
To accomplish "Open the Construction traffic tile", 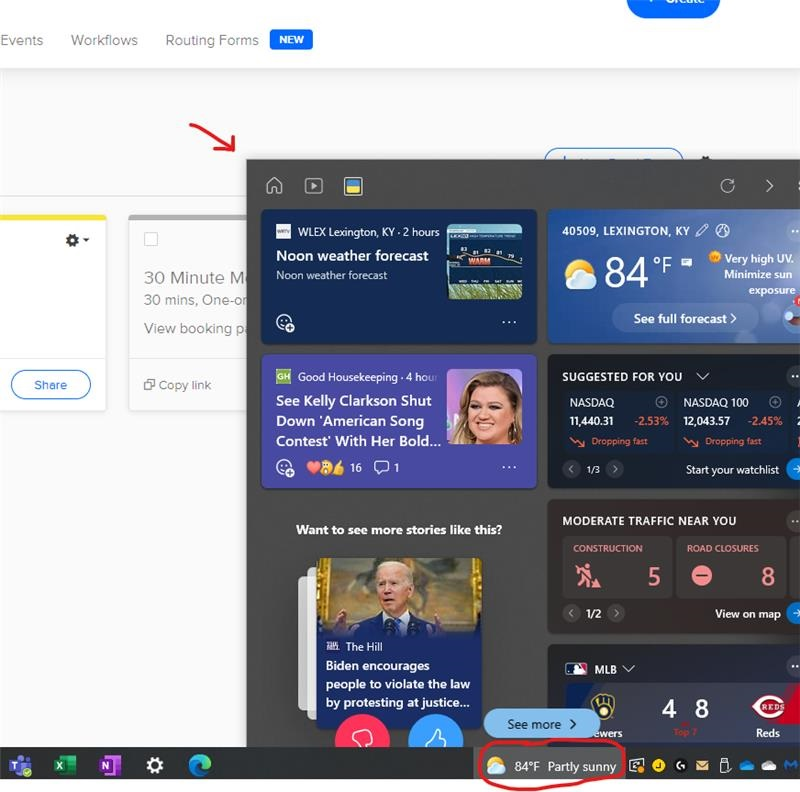I will pos(617,567).
